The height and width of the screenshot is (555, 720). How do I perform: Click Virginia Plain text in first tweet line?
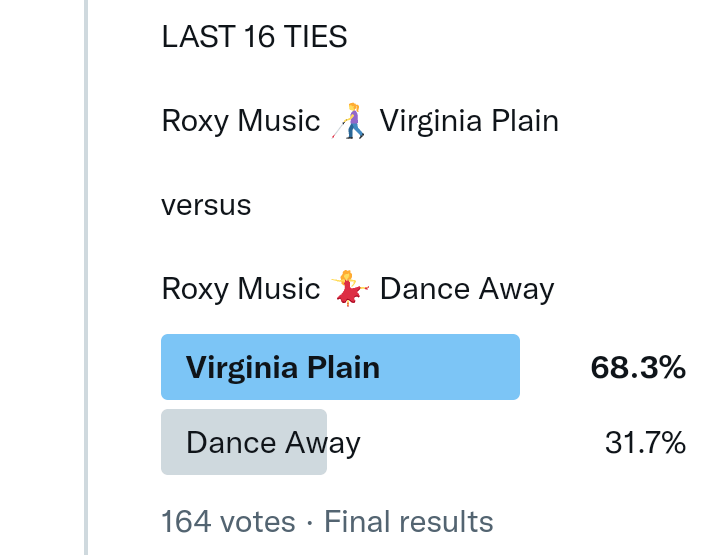[469, 122]
